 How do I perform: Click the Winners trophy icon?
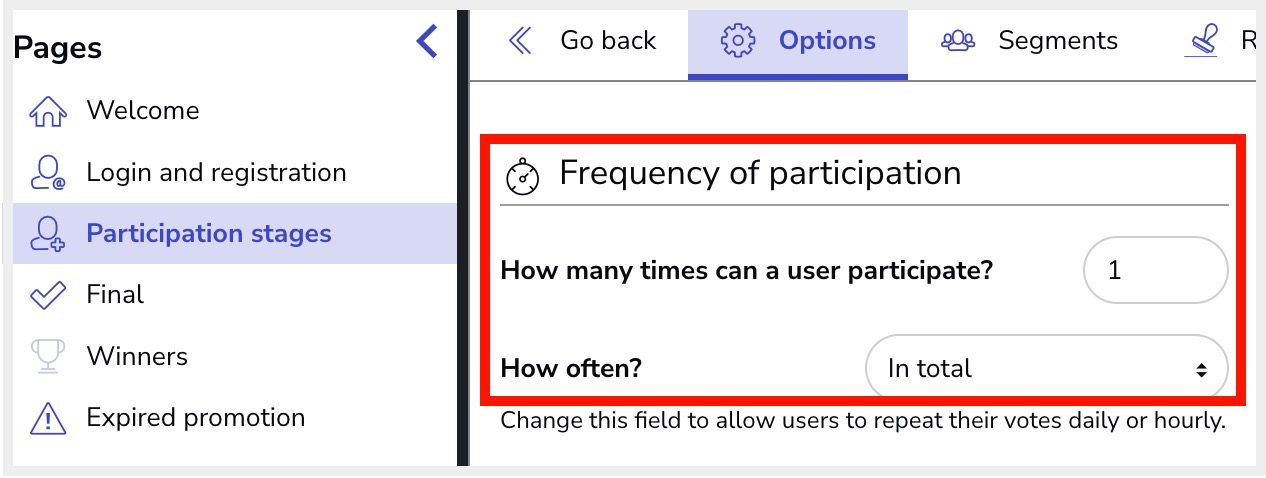(x=47, y=356)
